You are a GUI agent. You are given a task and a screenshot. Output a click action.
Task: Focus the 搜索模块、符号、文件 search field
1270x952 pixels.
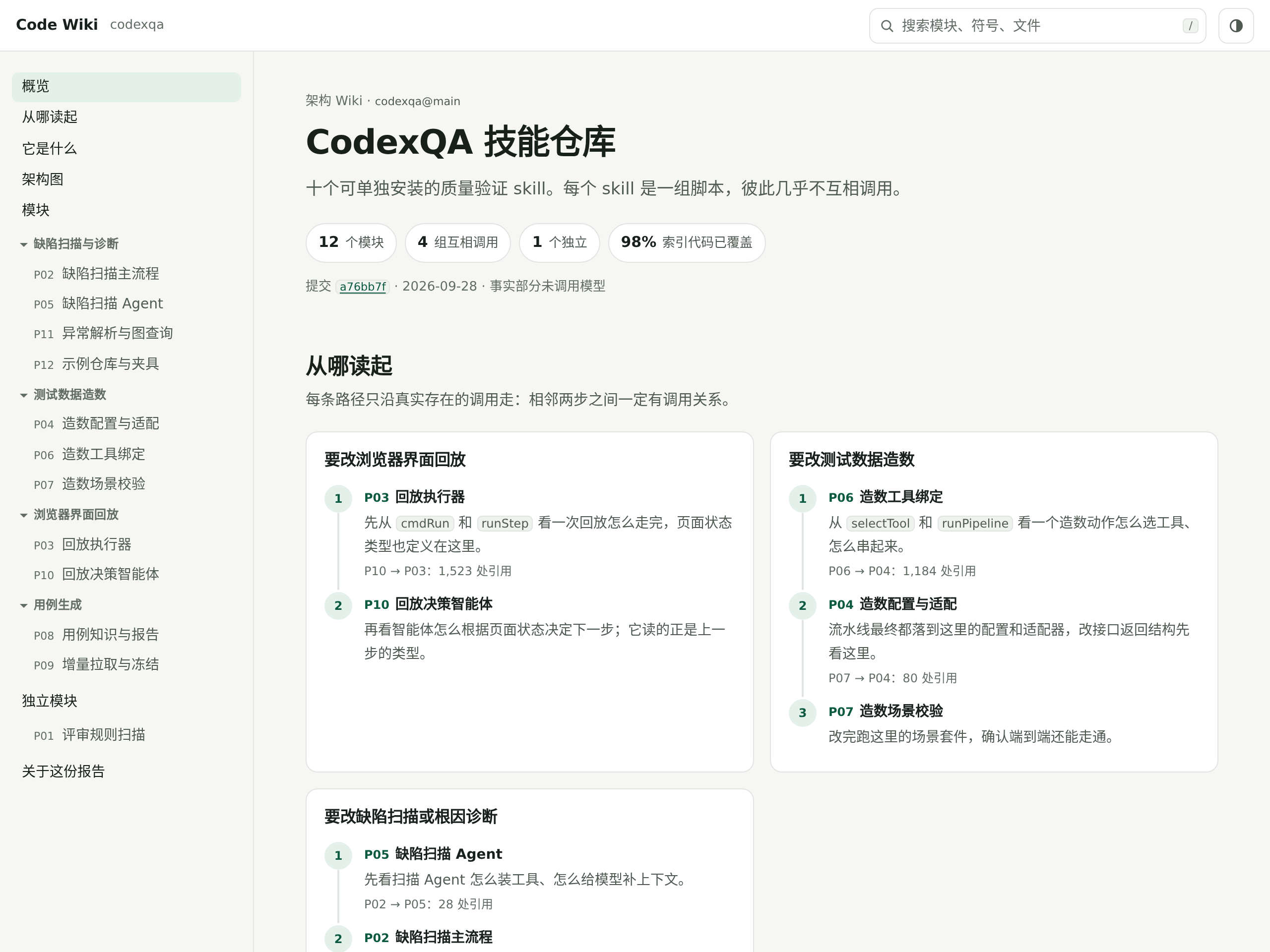(x=1037, y=26)
